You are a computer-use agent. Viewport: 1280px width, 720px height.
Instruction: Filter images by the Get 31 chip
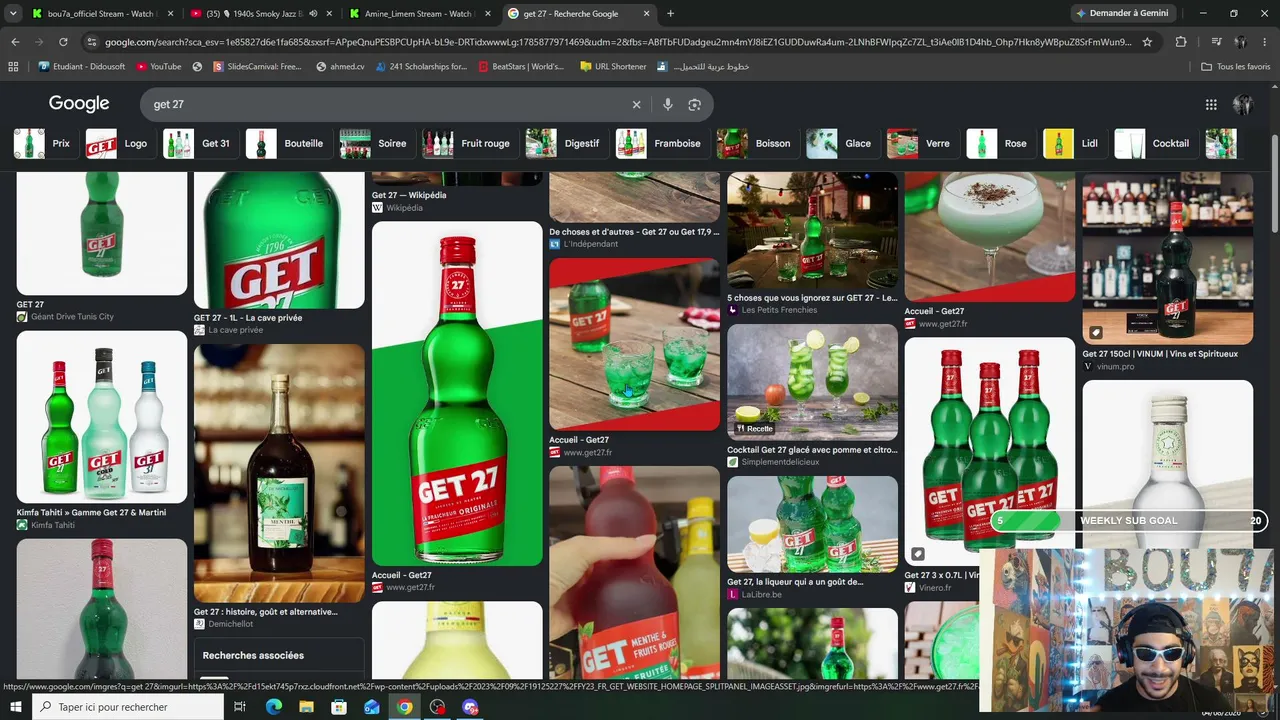coord(198,143)
